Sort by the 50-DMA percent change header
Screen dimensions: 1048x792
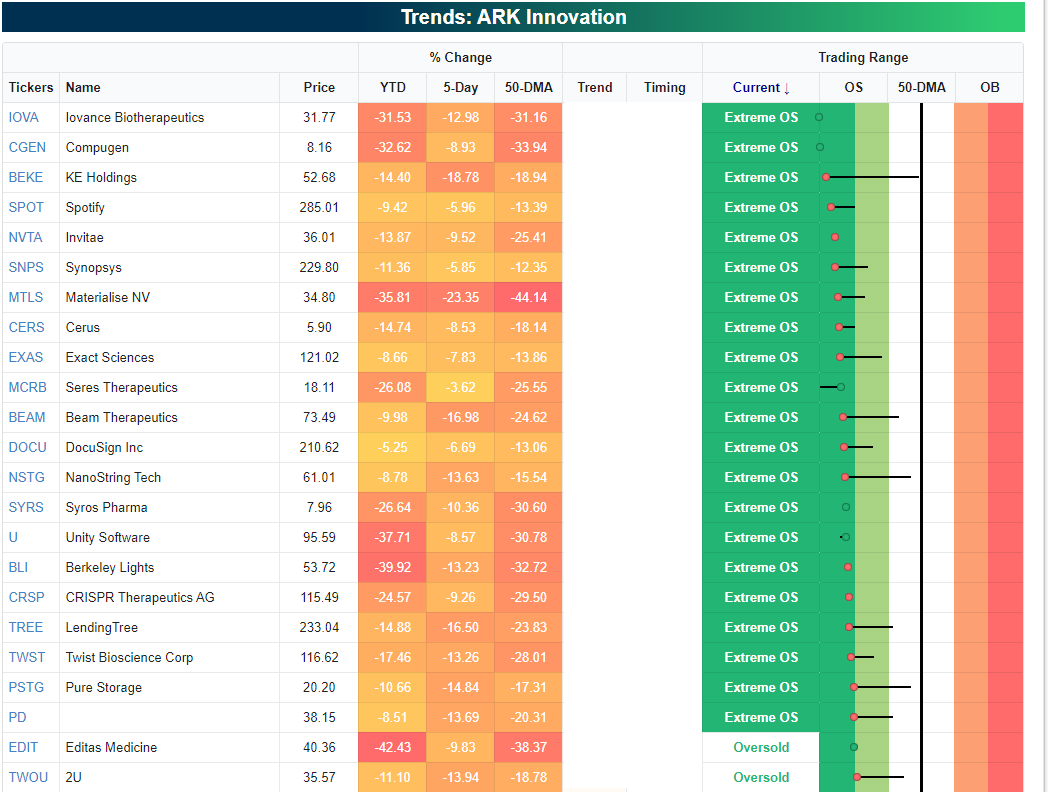(x=529, y=88)
